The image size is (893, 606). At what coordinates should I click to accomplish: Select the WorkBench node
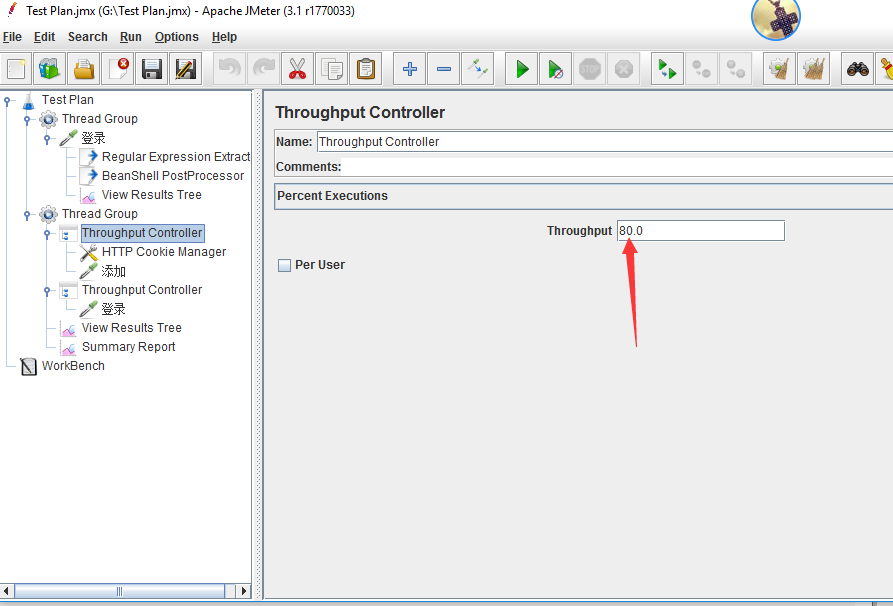point(73,366)
